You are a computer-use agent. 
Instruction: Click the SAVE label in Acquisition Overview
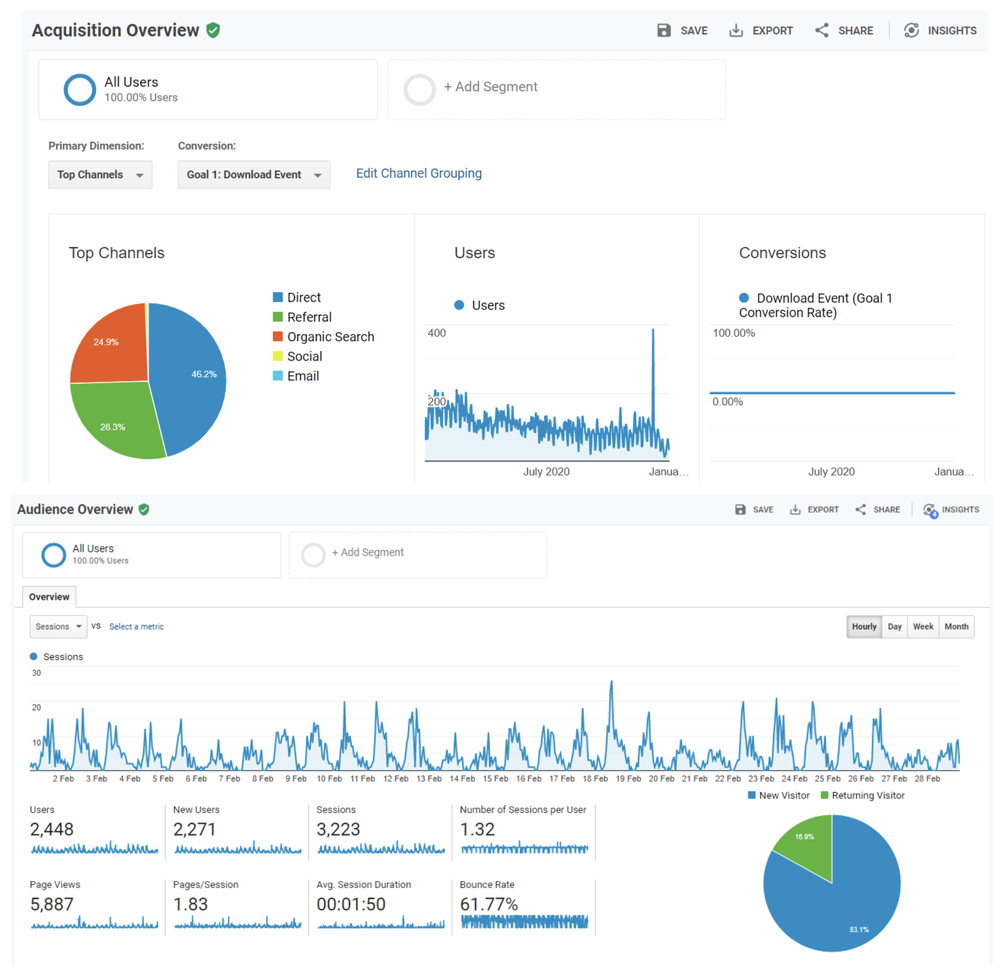694,31
